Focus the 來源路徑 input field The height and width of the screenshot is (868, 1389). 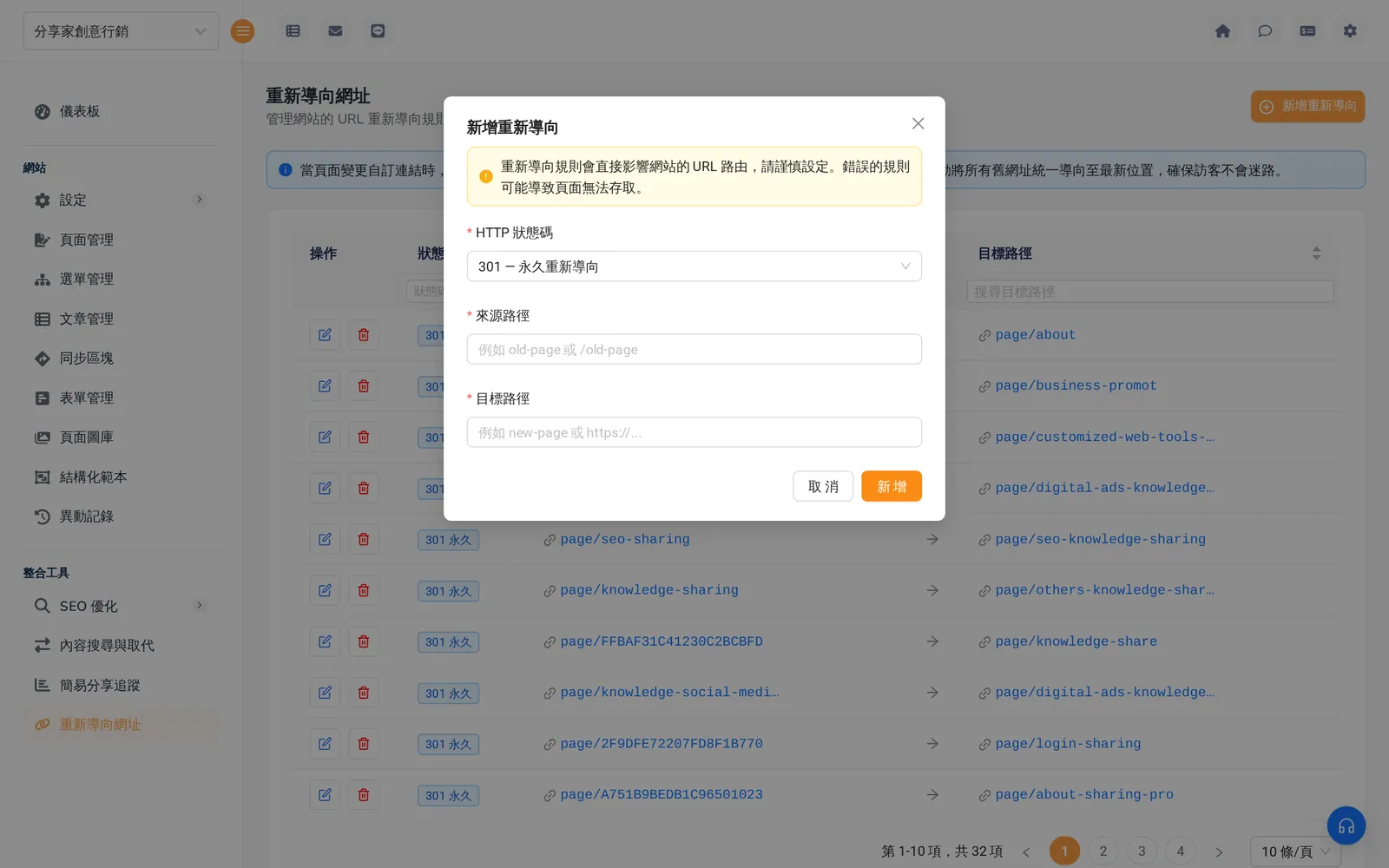694,349
